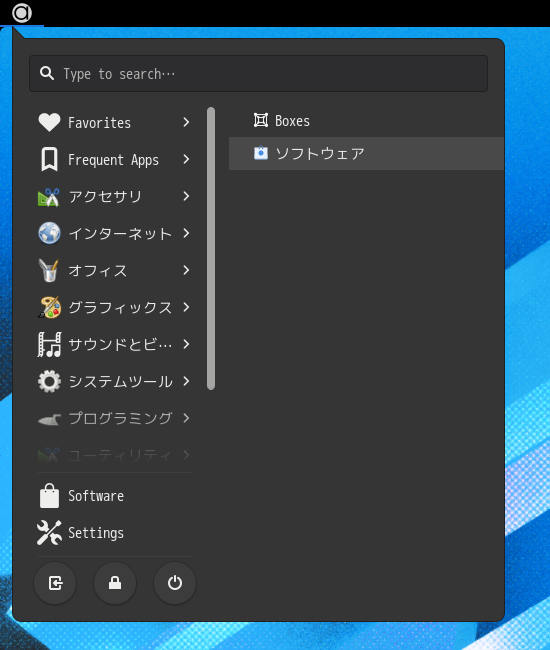
Task: Expand the システムツール chevron arrow
Action: [186, 381]
